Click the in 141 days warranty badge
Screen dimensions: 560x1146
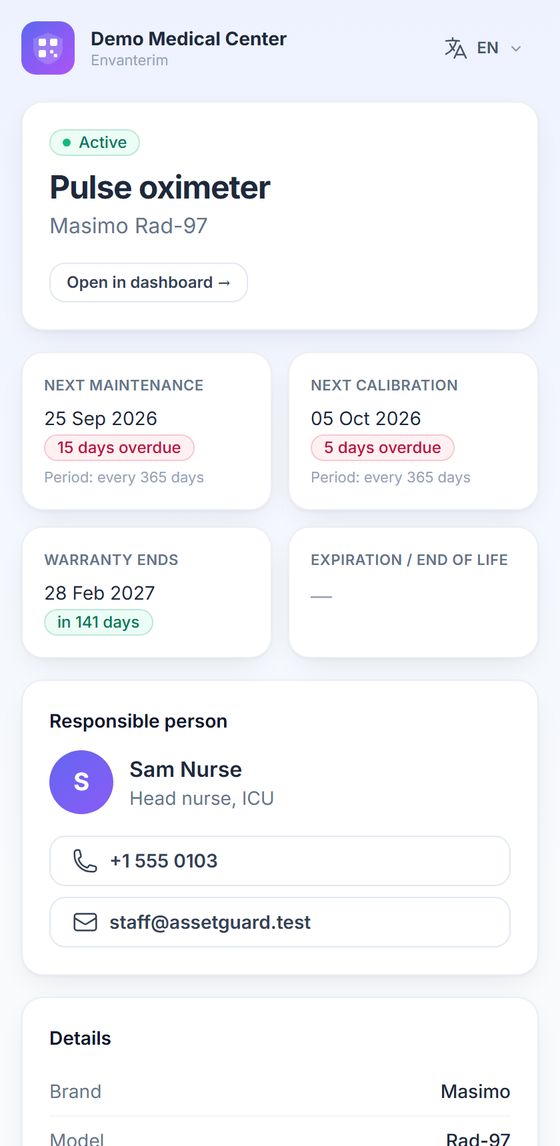99,622
